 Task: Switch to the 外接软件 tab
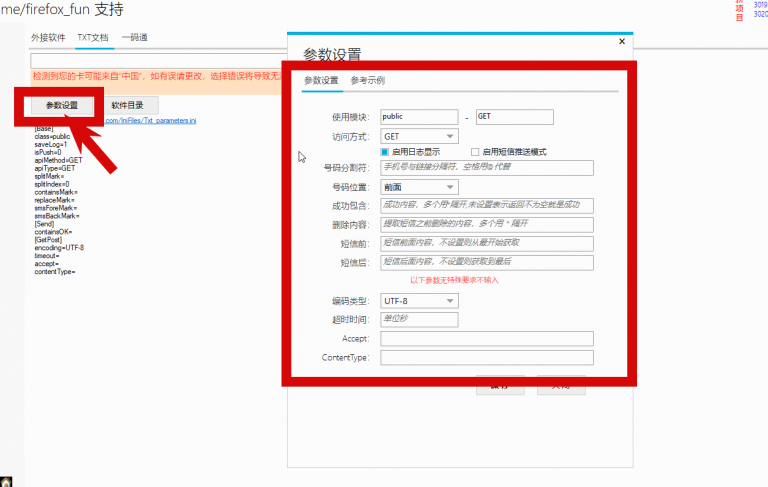tap(48, 38)
